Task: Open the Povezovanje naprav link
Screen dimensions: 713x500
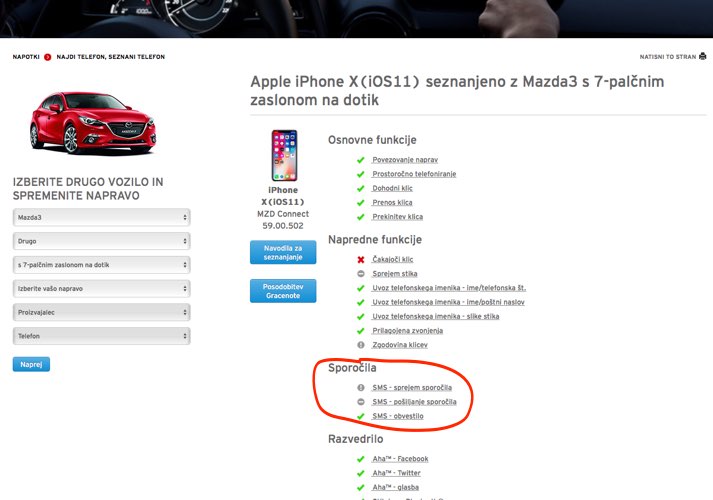Action: pos(405,160)
